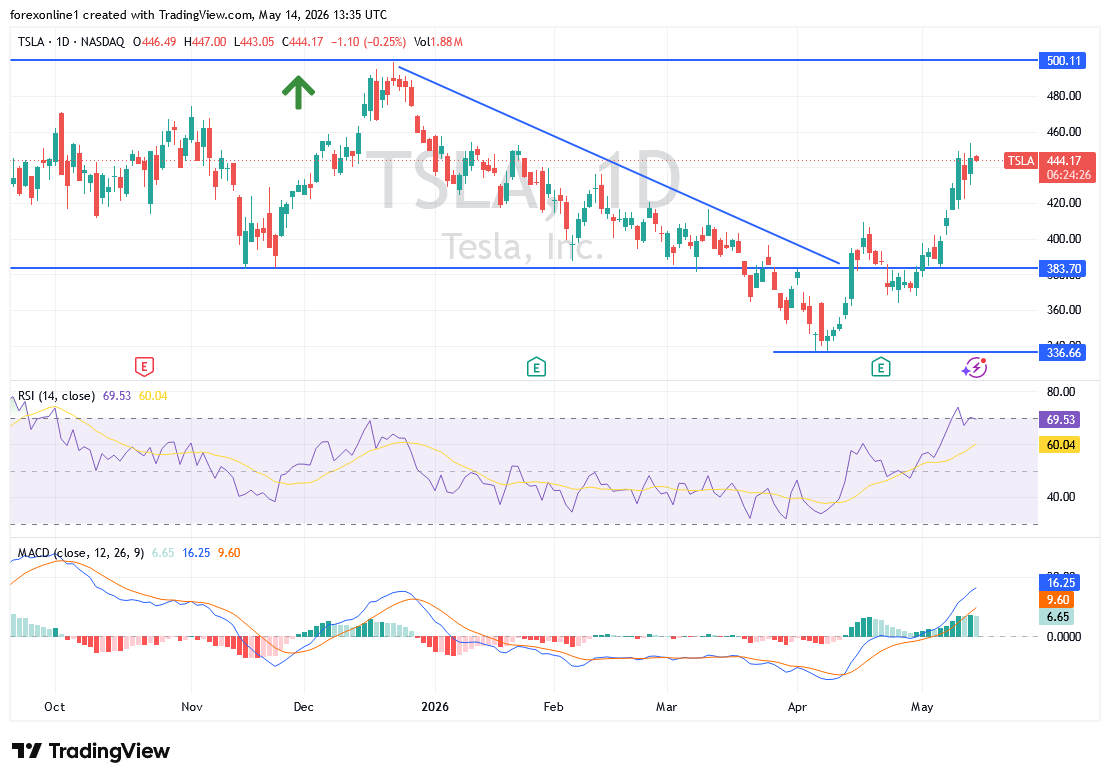
Task: Click the 2026 label on time axis
Action: (435, 707)
